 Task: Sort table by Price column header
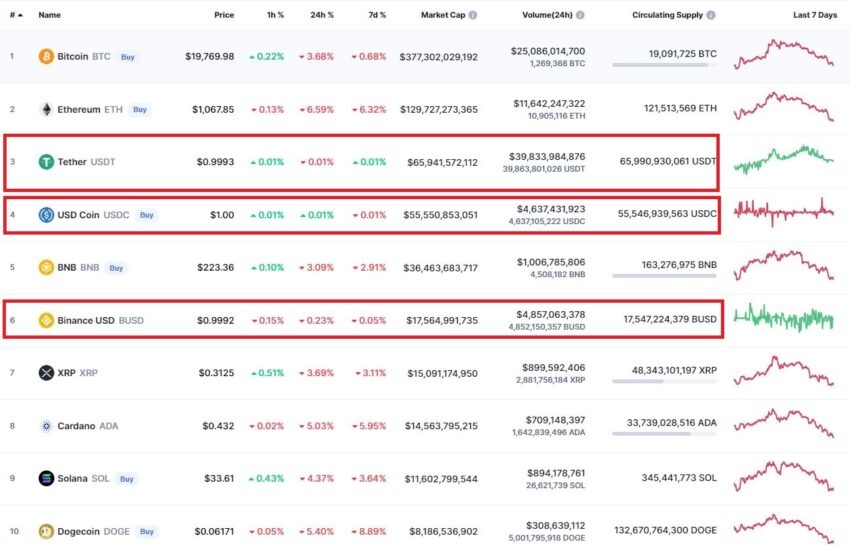pos(224,15)
